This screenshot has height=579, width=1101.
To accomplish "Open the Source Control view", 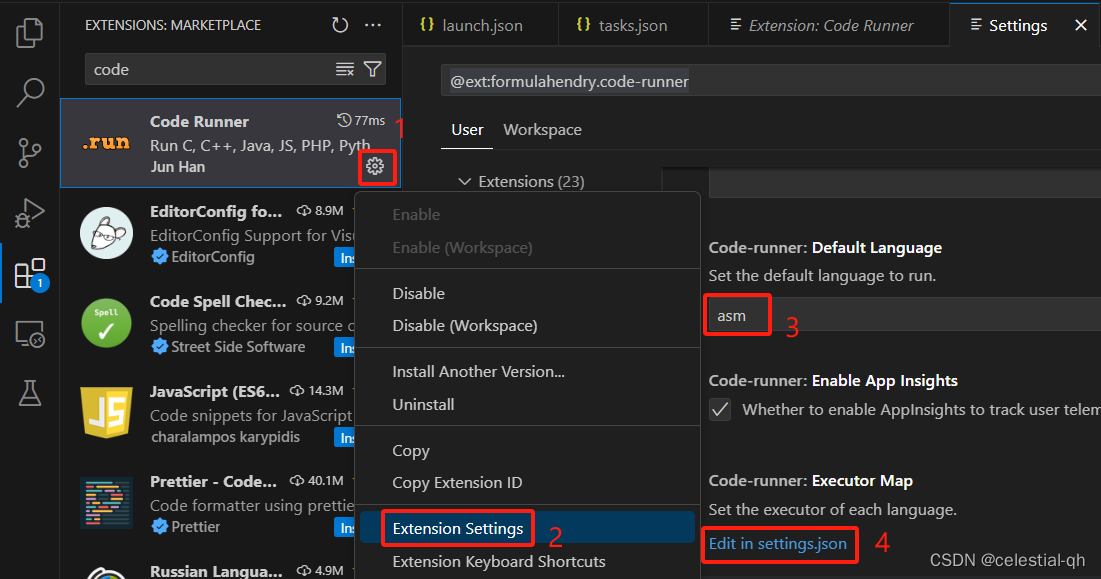I will 29,152.
